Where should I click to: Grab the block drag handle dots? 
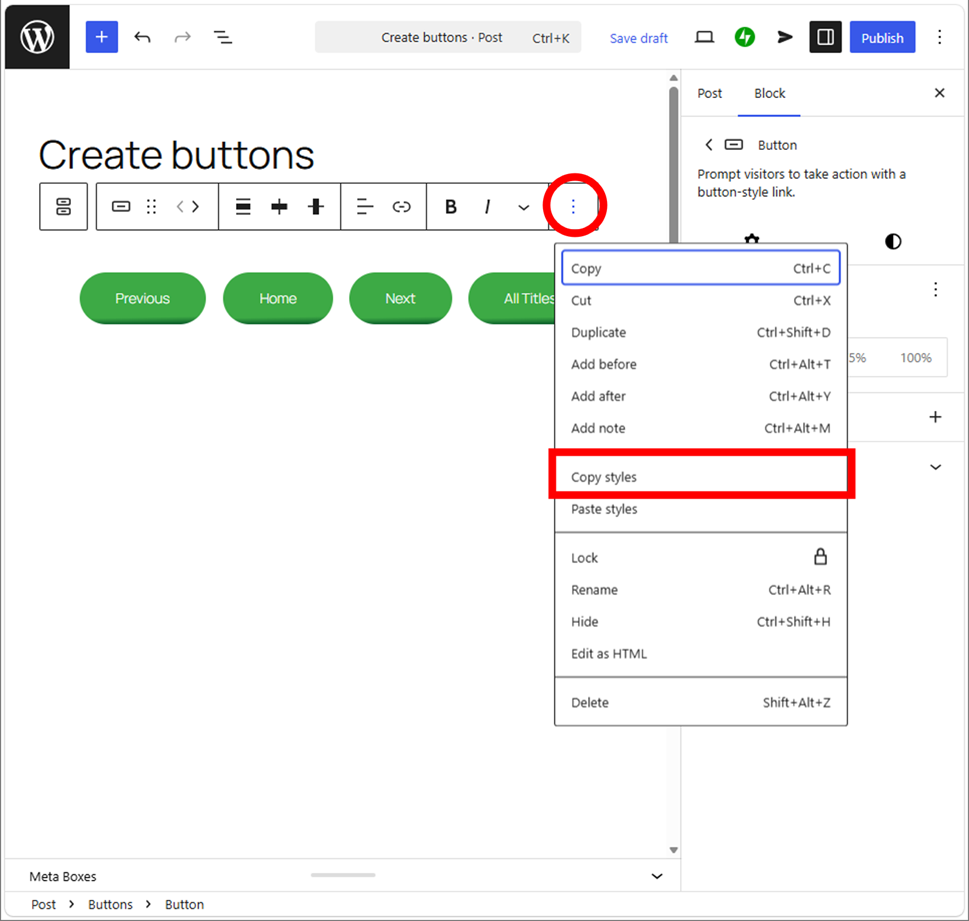(x=151, y=206)
